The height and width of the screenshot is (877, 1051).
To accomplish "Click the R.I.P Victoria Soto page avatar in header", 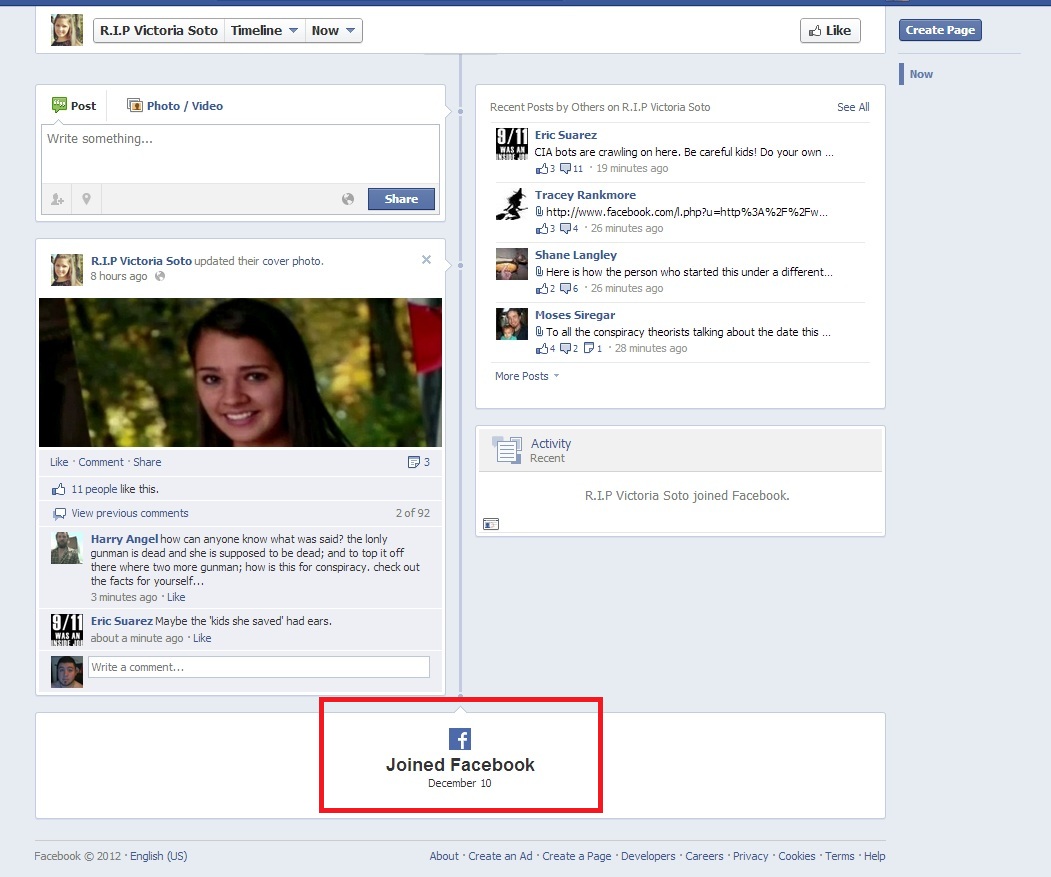I will click(67, 30).
